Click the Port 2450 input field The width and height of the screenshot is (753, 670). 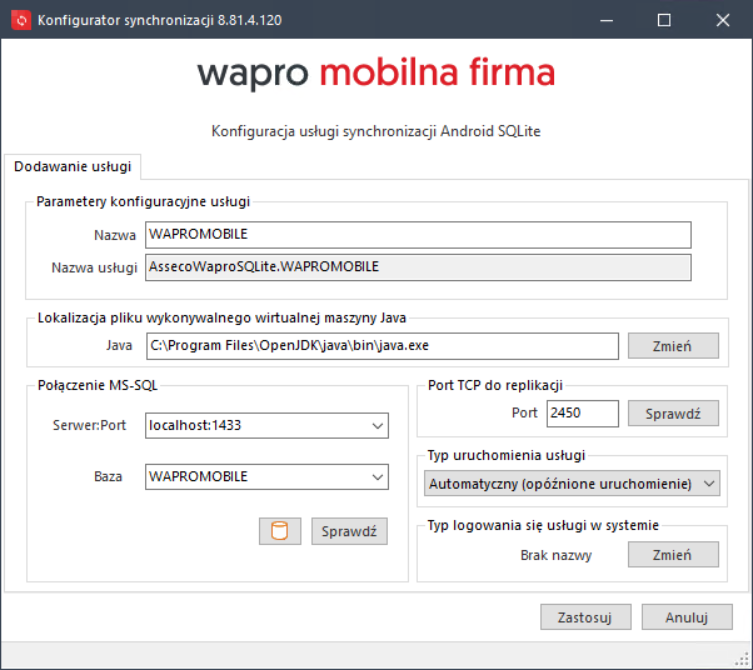(583, 414)
